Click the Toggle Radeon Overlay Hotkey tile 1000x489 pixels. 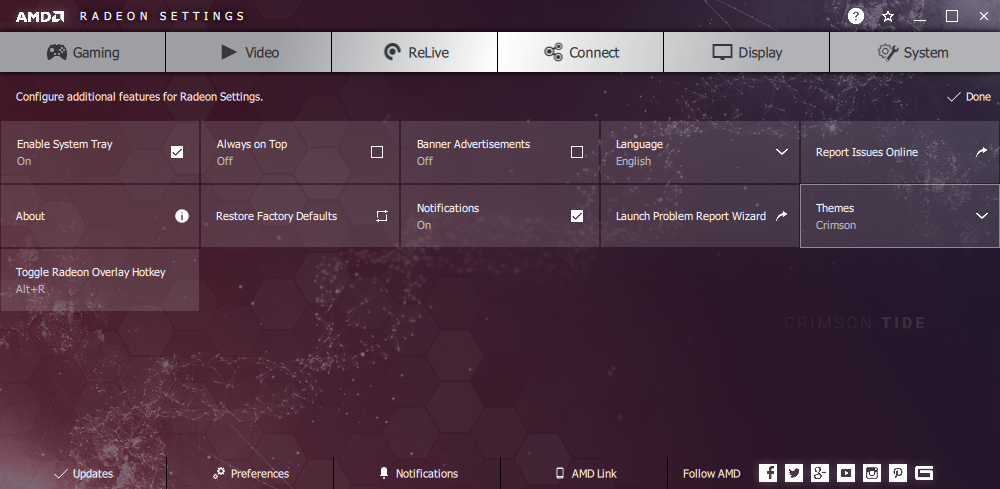tap(99, 280)
